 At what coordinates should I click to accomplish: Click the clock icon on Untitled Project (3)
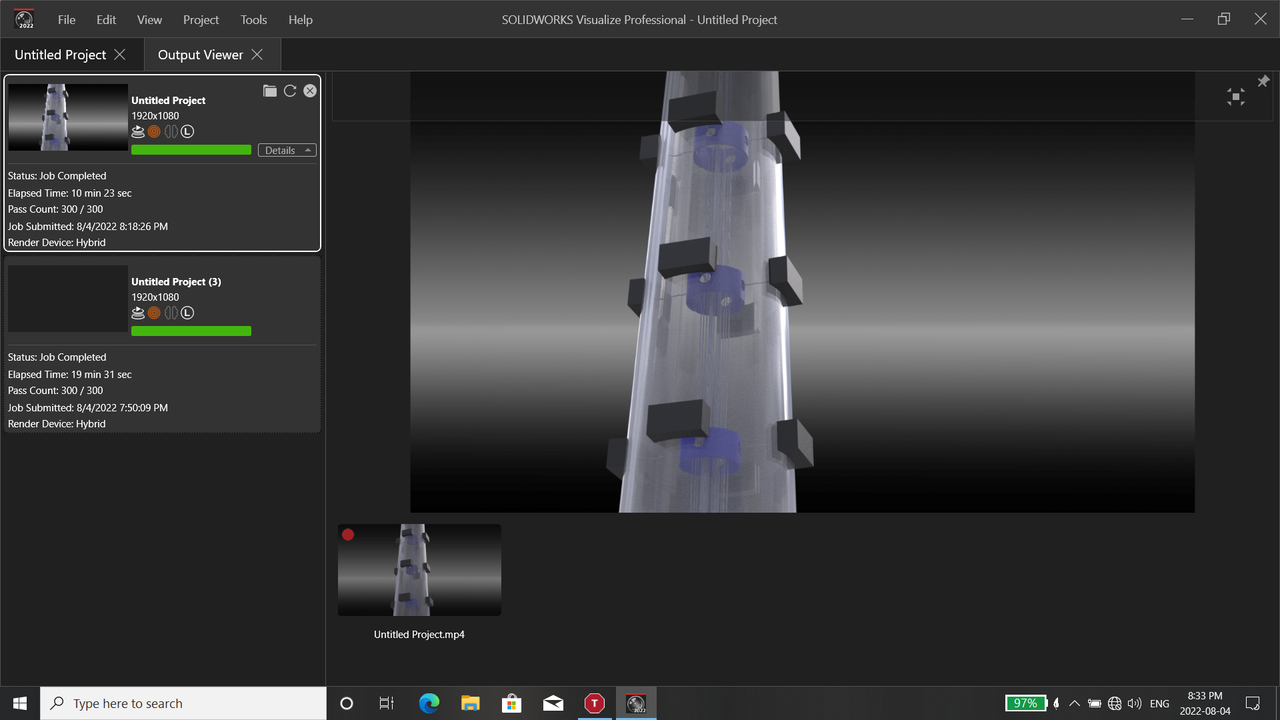click(x=187, y=312)
